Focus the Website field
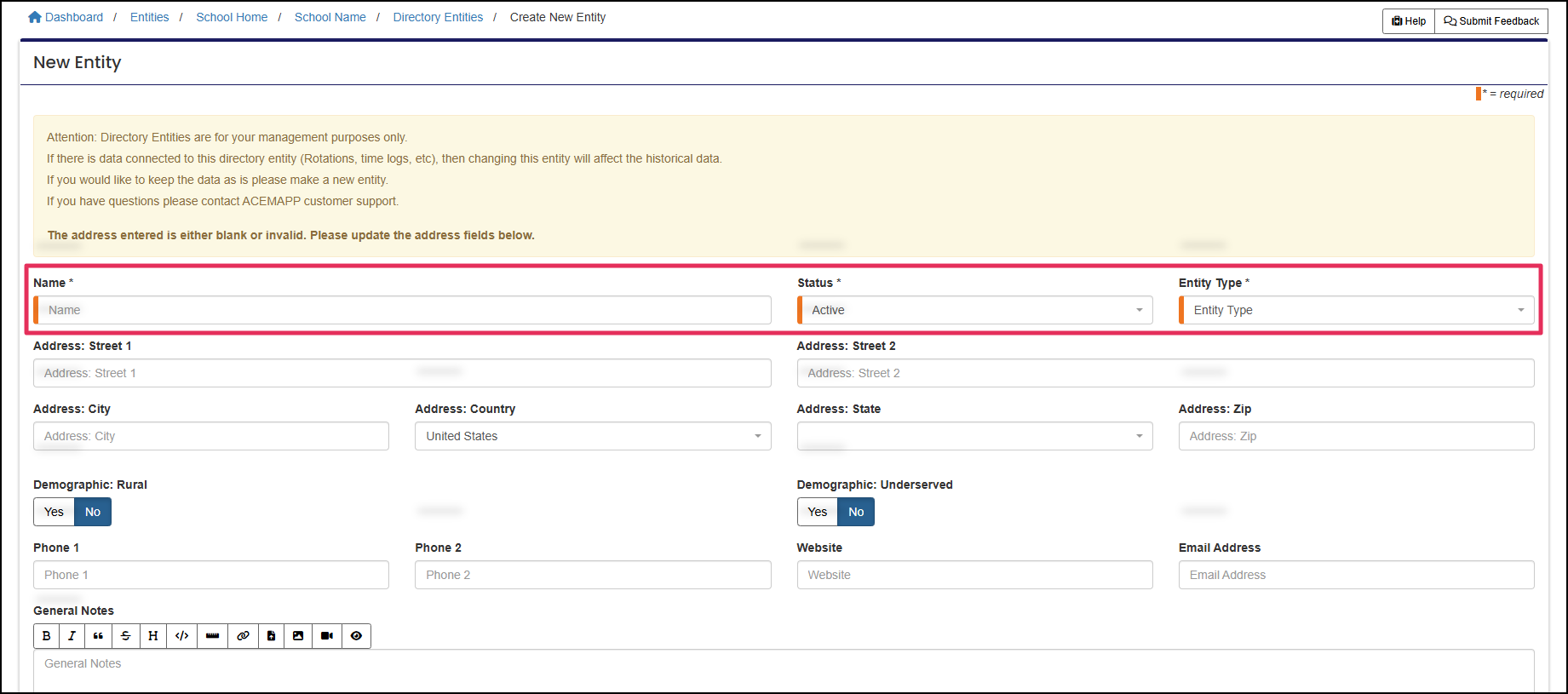1568x694 pixels. coord(975,575)
